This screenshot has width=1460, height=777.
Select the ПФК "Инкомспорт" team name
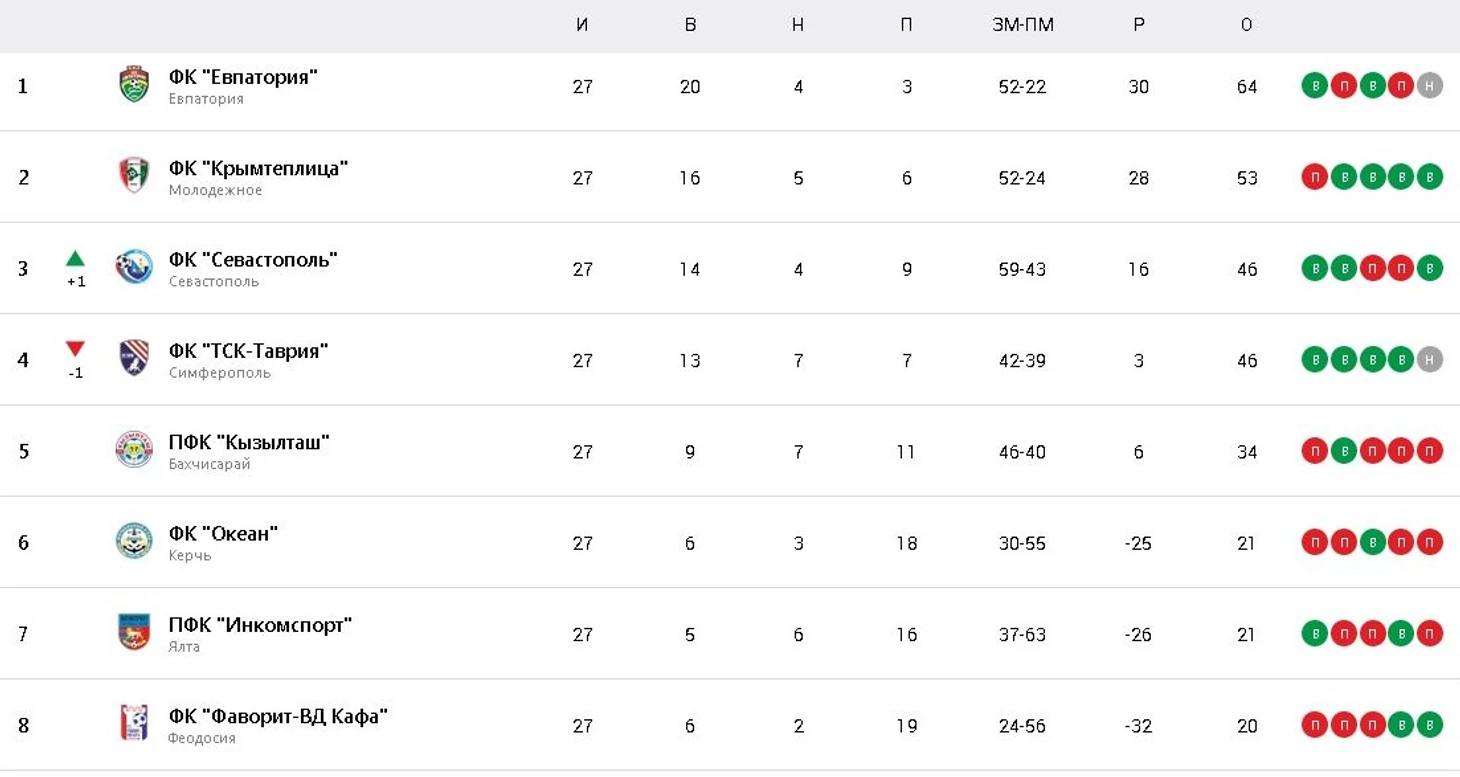tap(260, 625)
